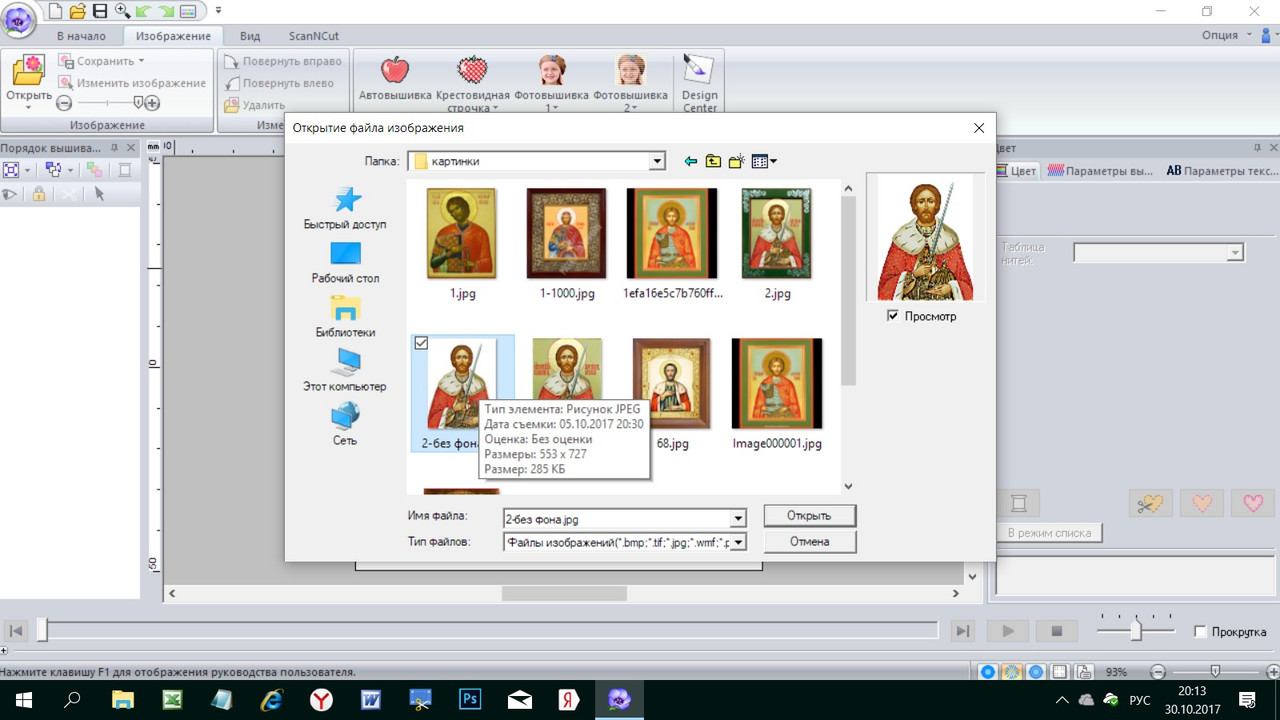Viewport: 1280px width, 720px height.
Task: Open the Имя файла dropdown arrow
Action: click(738, 519)
